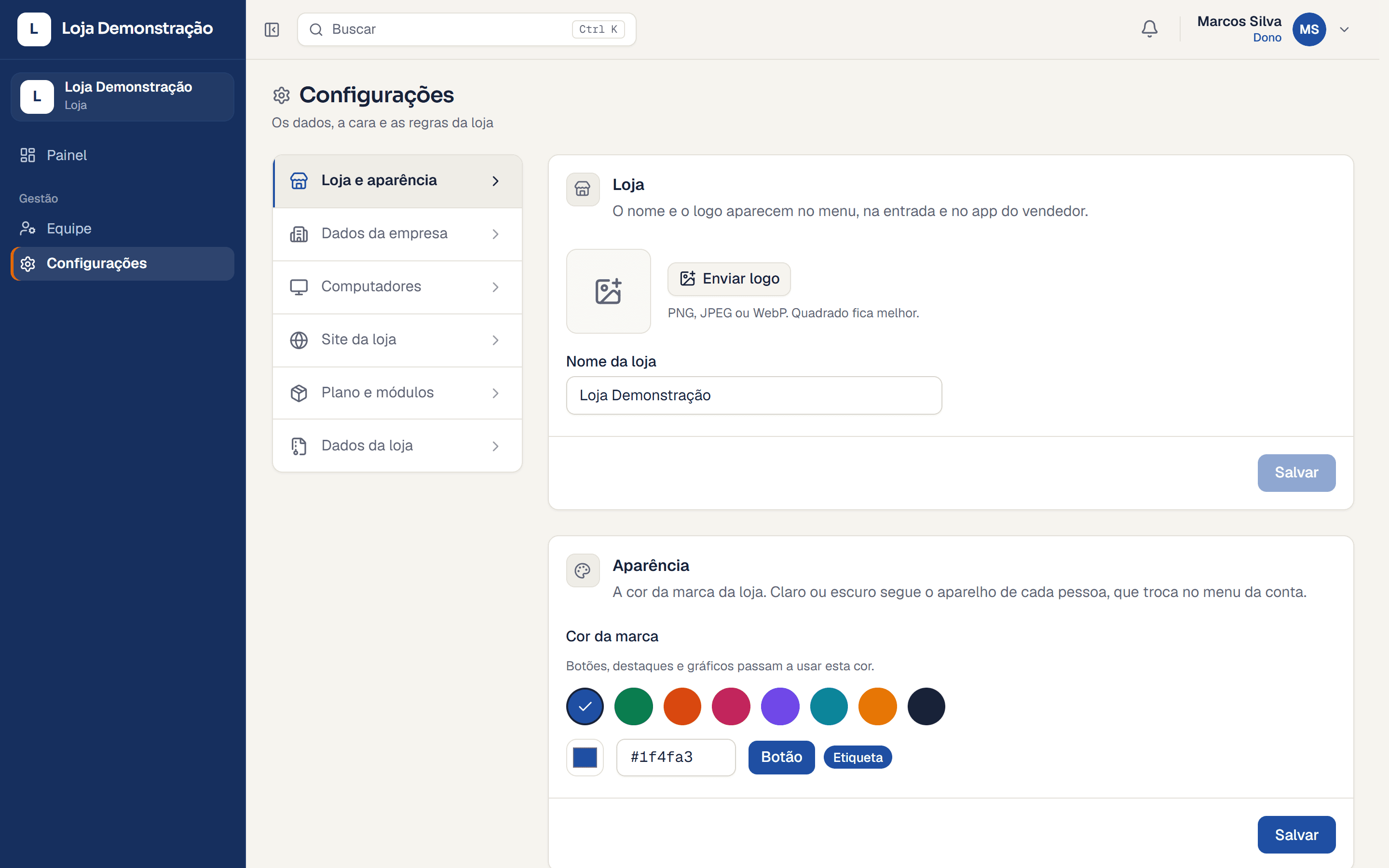The width and height of the screenshot is (1389, 868).
Task: Click the monitor icon for Computadores
Action: tap(299, 287)
